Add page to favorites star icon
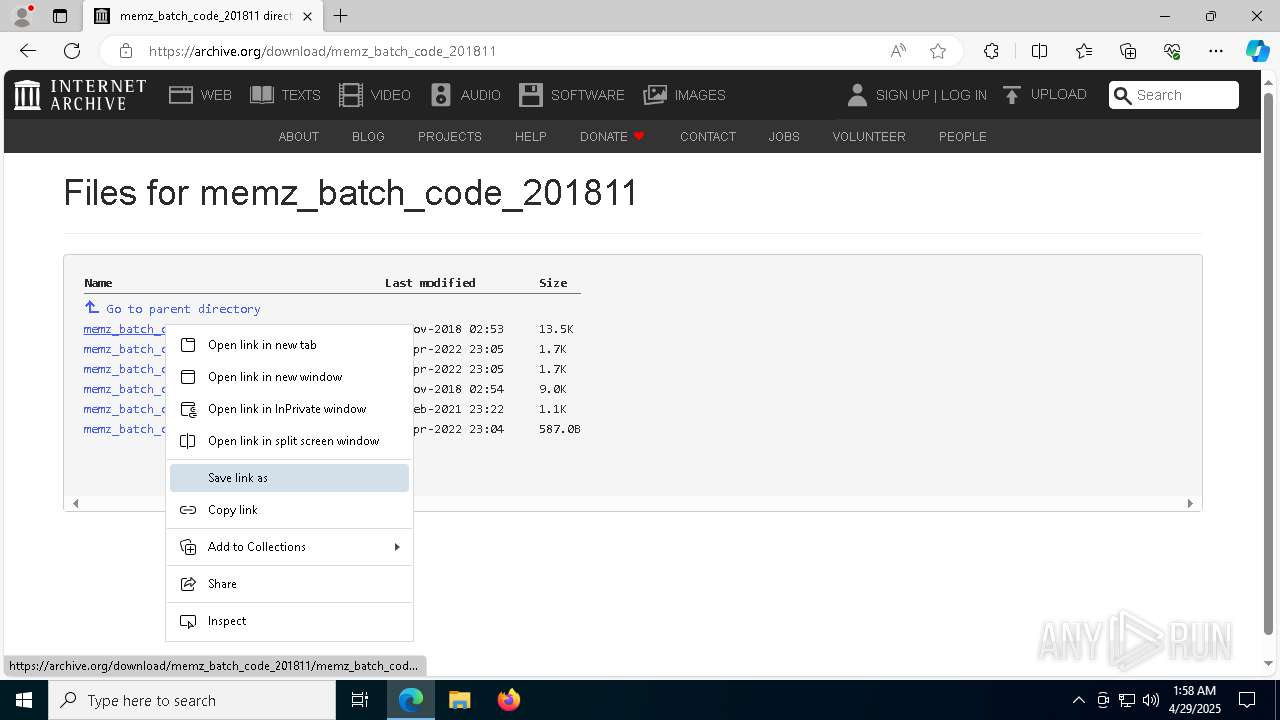Screen dimensions: 1280x720 click(x=938, y=51)
